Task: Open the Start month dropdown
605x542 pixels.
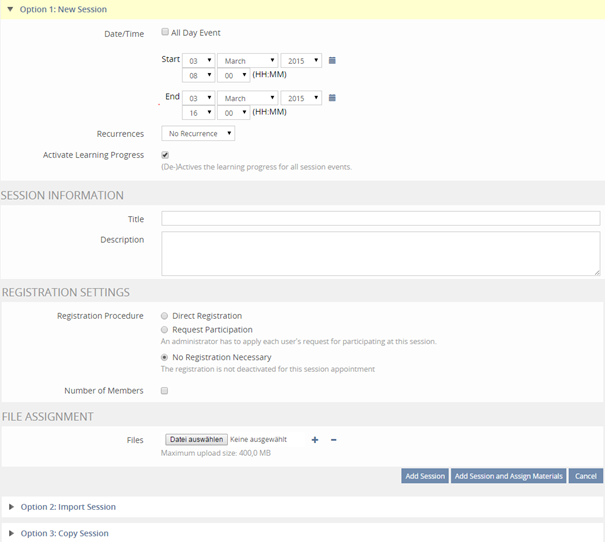Action: coord(247,61)
